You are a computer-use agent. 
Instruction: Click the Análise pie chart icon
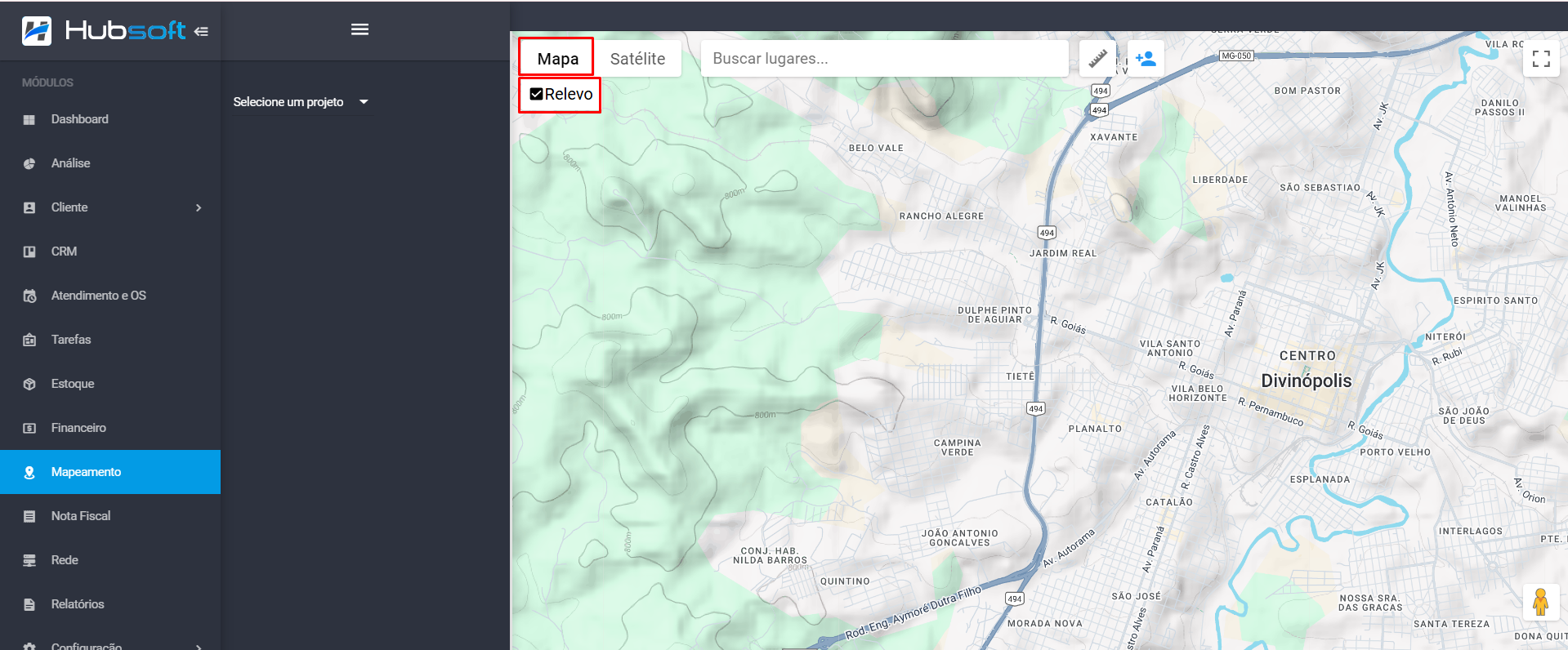(x=29, y=163)
